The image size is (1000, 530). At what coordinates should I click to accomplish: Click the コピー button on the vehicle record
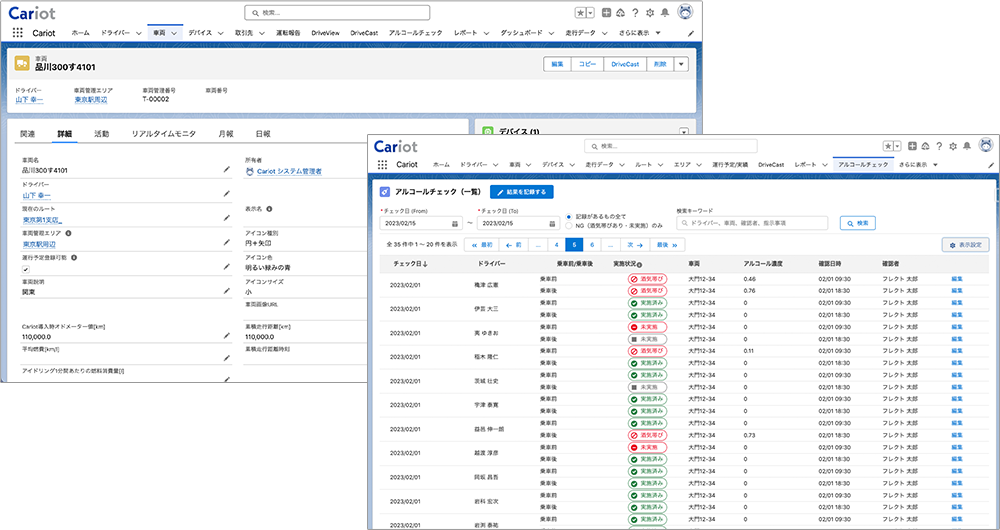click(587, 64)
